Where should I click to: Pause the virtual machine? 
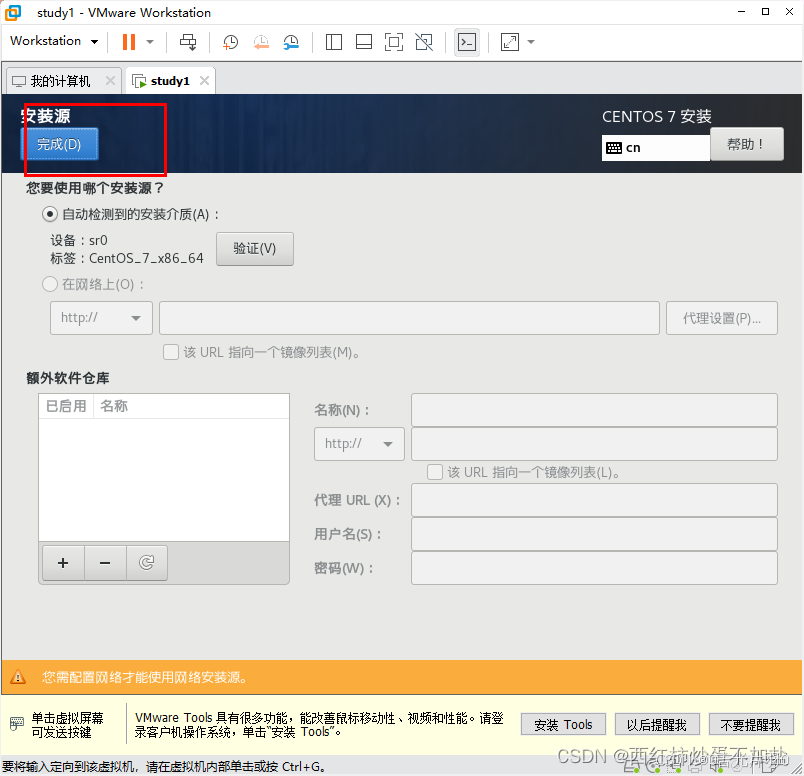pyautogui.click(x=129, y=42)
